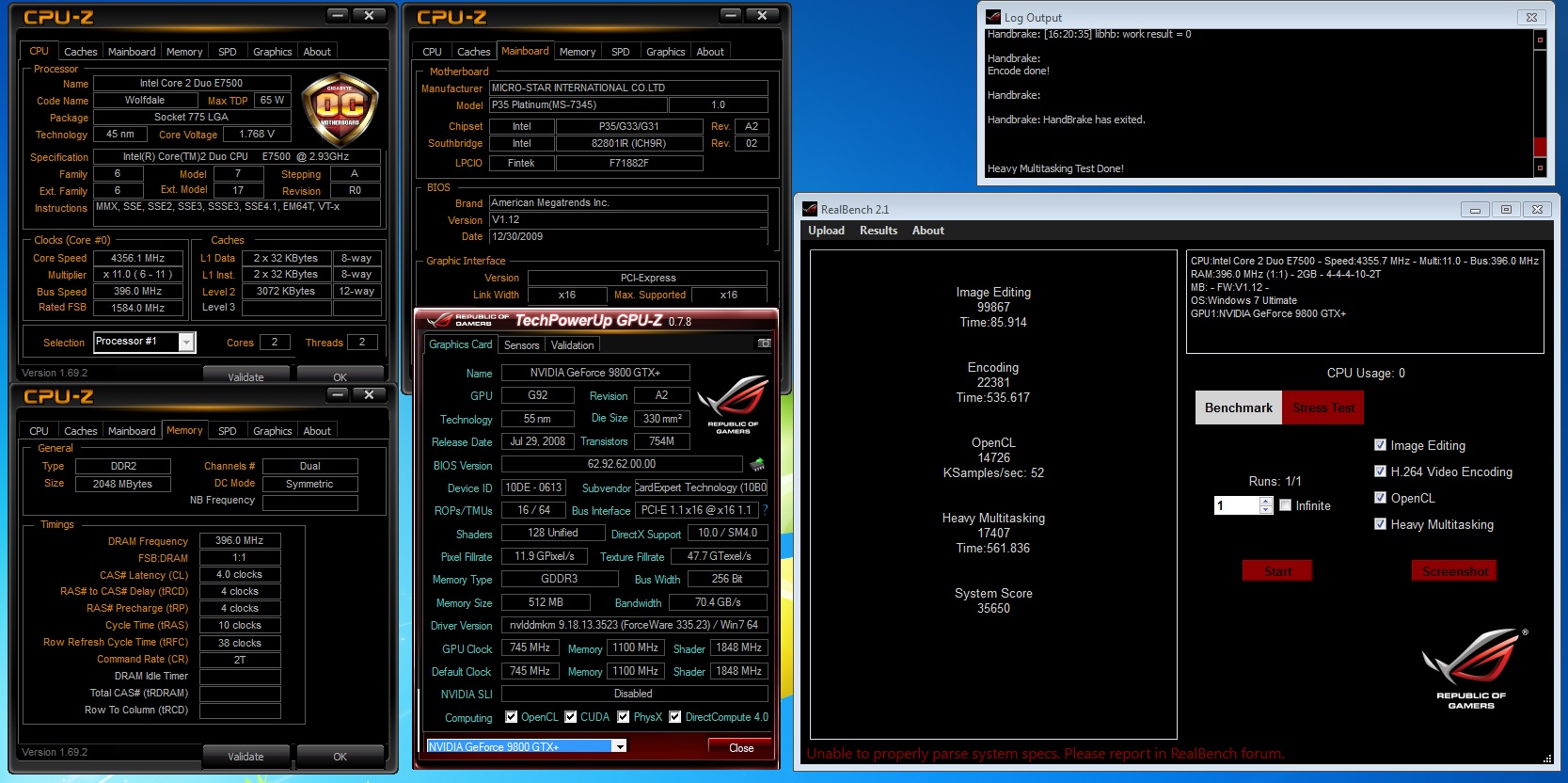
Task: Toggle OpenCL computing checkbox in GPU-Z
Action: (x=512, y=717)
